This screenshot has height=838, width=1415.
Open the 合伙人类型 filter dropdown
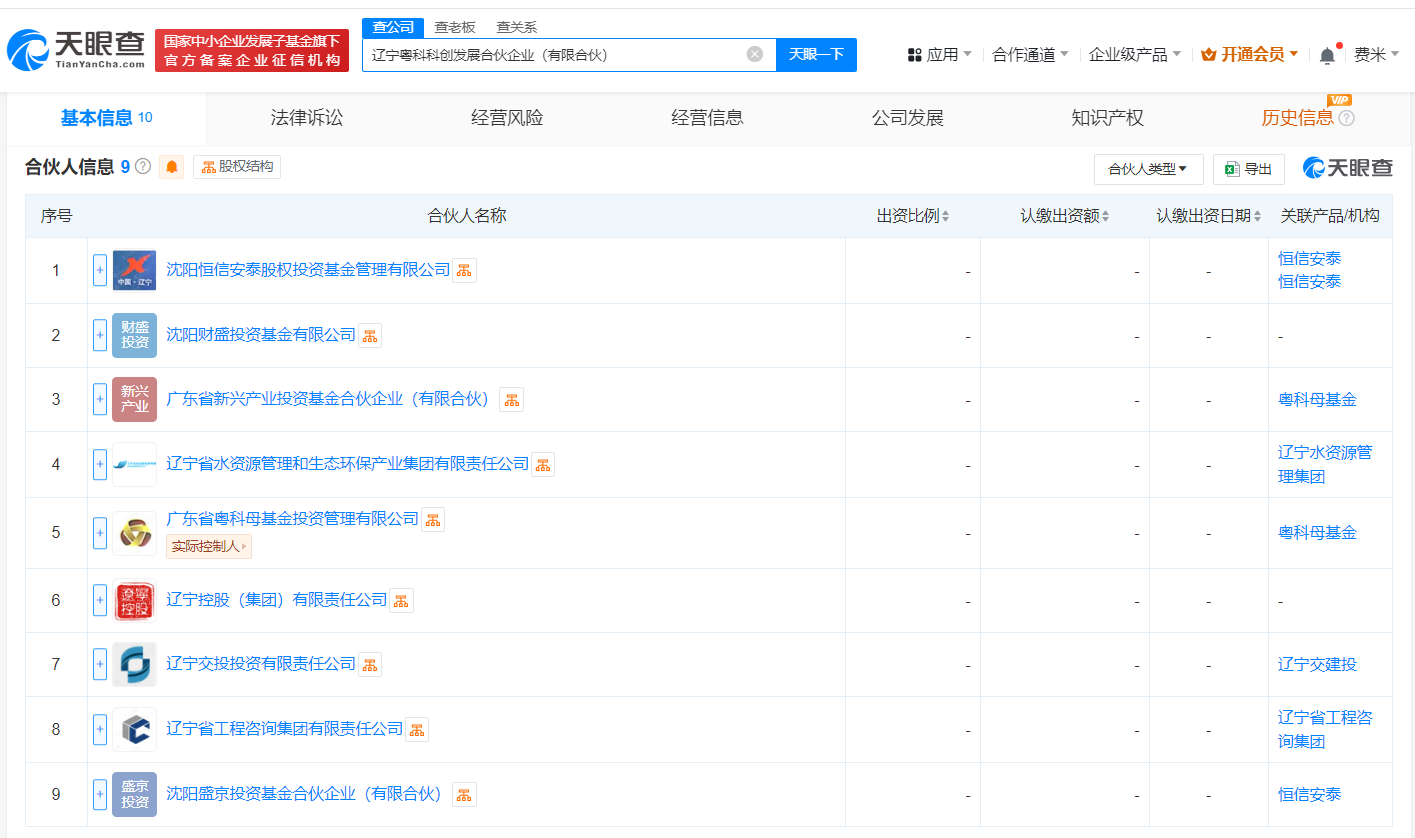(x=1148, y=169)
